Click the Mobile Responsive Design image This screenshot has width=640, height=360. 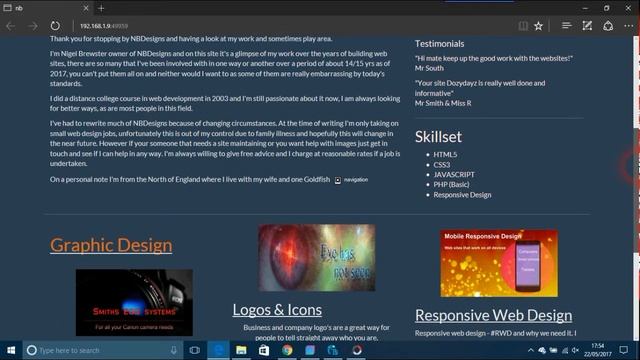coord(499,263)
